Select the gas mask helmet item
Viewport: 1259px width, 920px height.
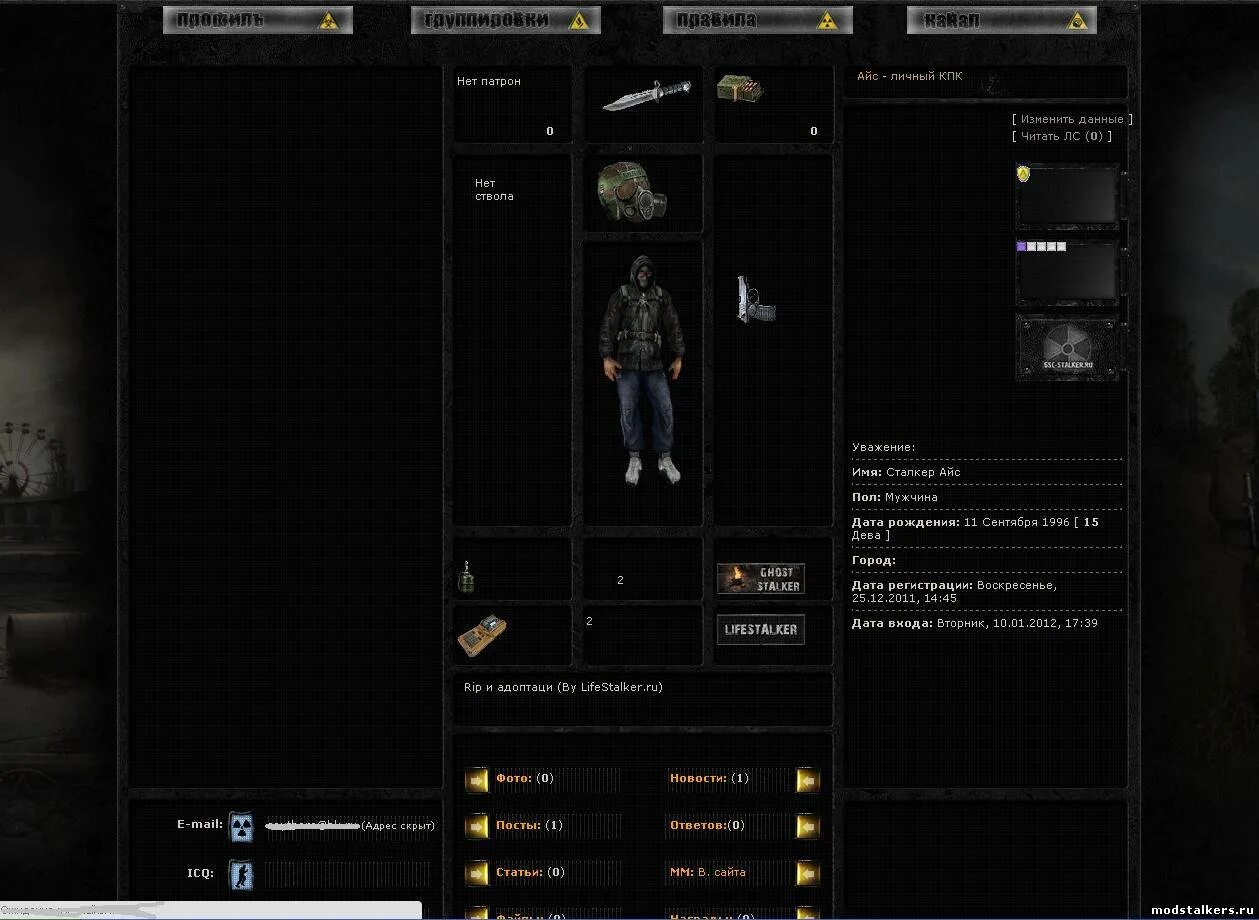pos(632,192)
